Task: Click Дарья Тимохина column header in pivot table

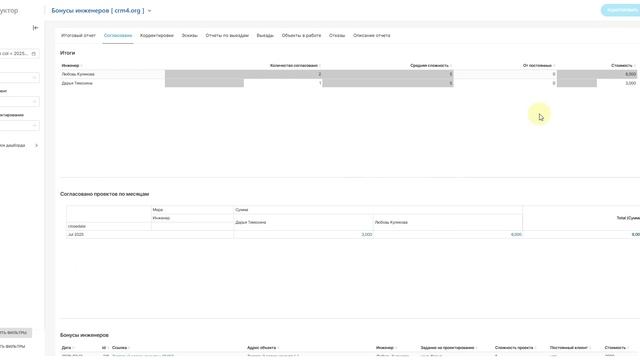Action: pos(251,222)
